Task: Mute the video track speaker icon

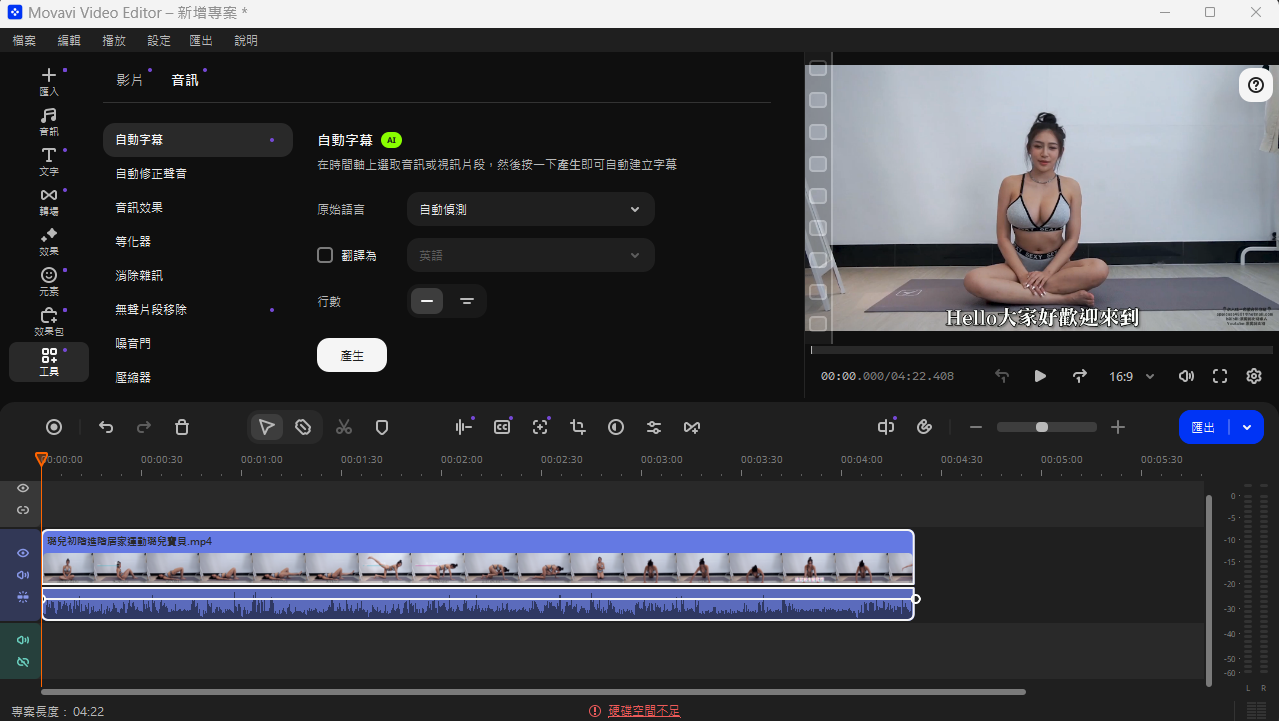Action: 23,575
